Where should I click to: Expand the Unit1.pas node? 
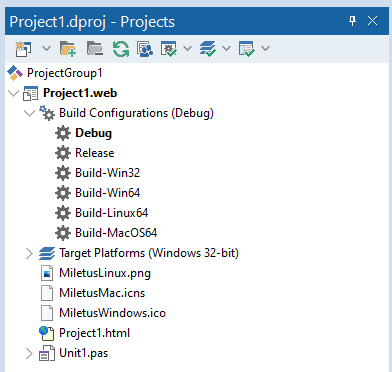30,354
